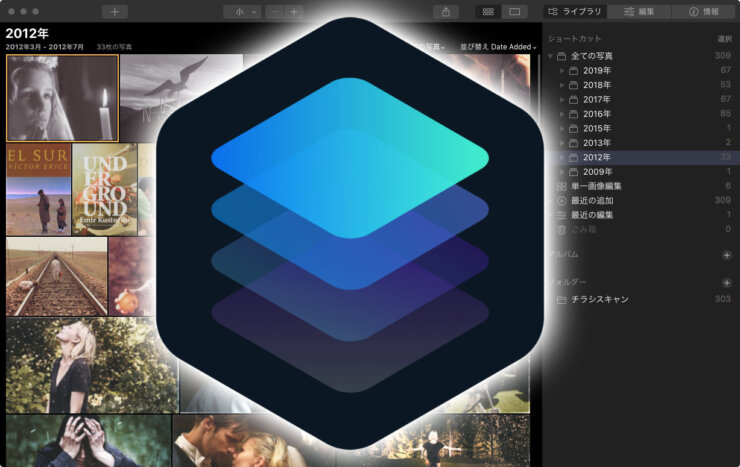Expand the 2013年 disclosure triangle

tap(562, 143)
